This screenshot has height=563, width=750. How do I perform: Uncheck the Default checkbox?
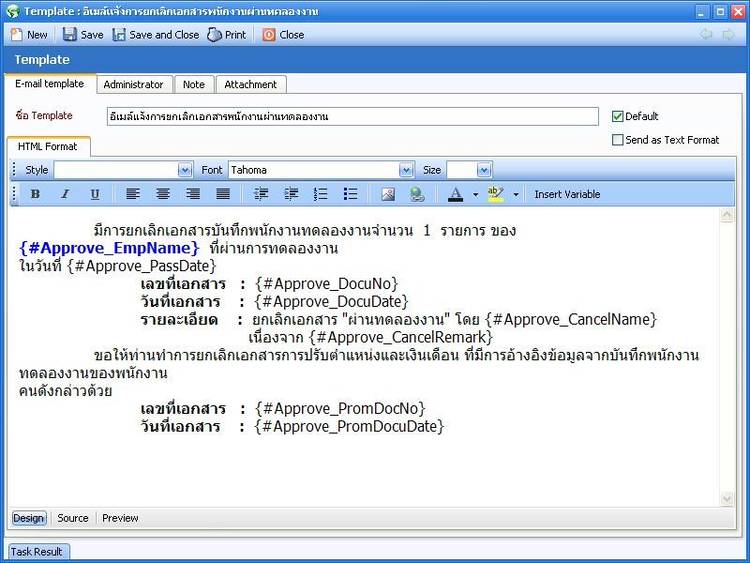(618, 116)
